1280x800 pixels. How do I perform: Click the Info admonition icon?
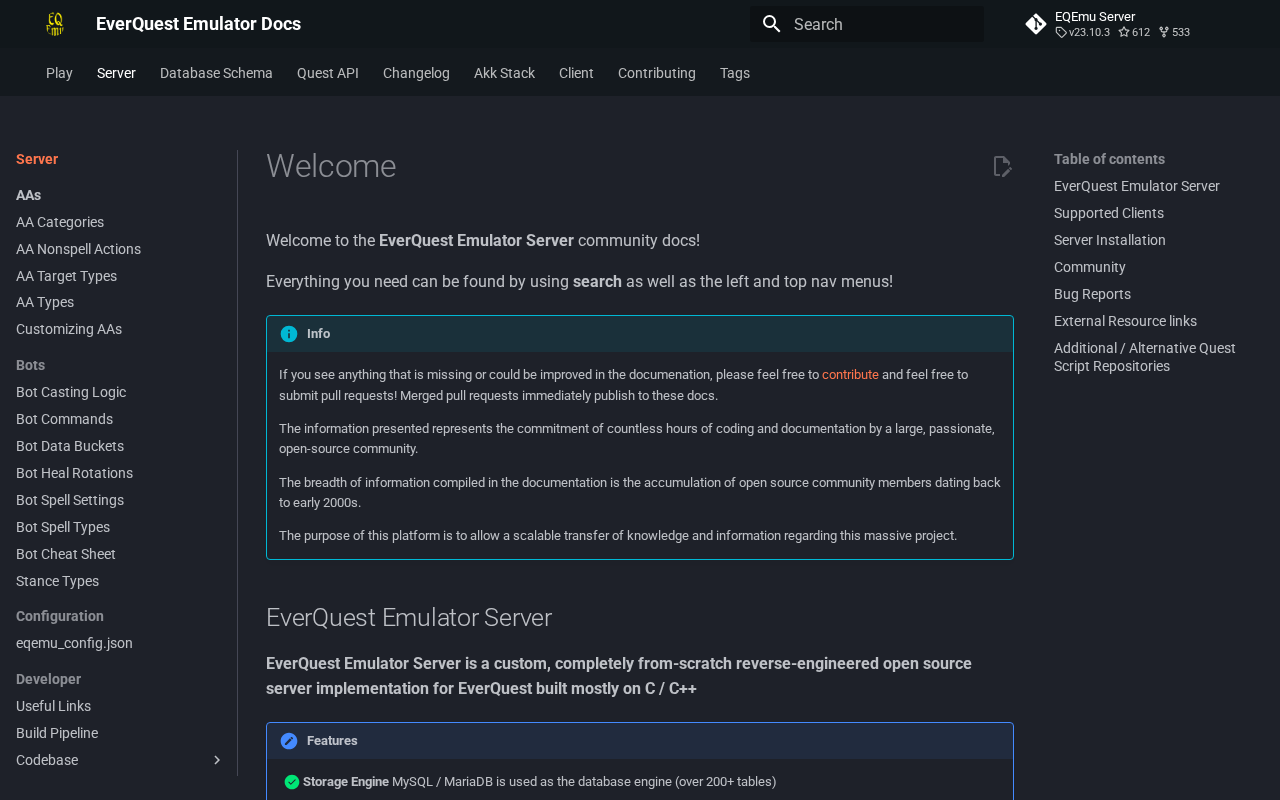point(289,334)
